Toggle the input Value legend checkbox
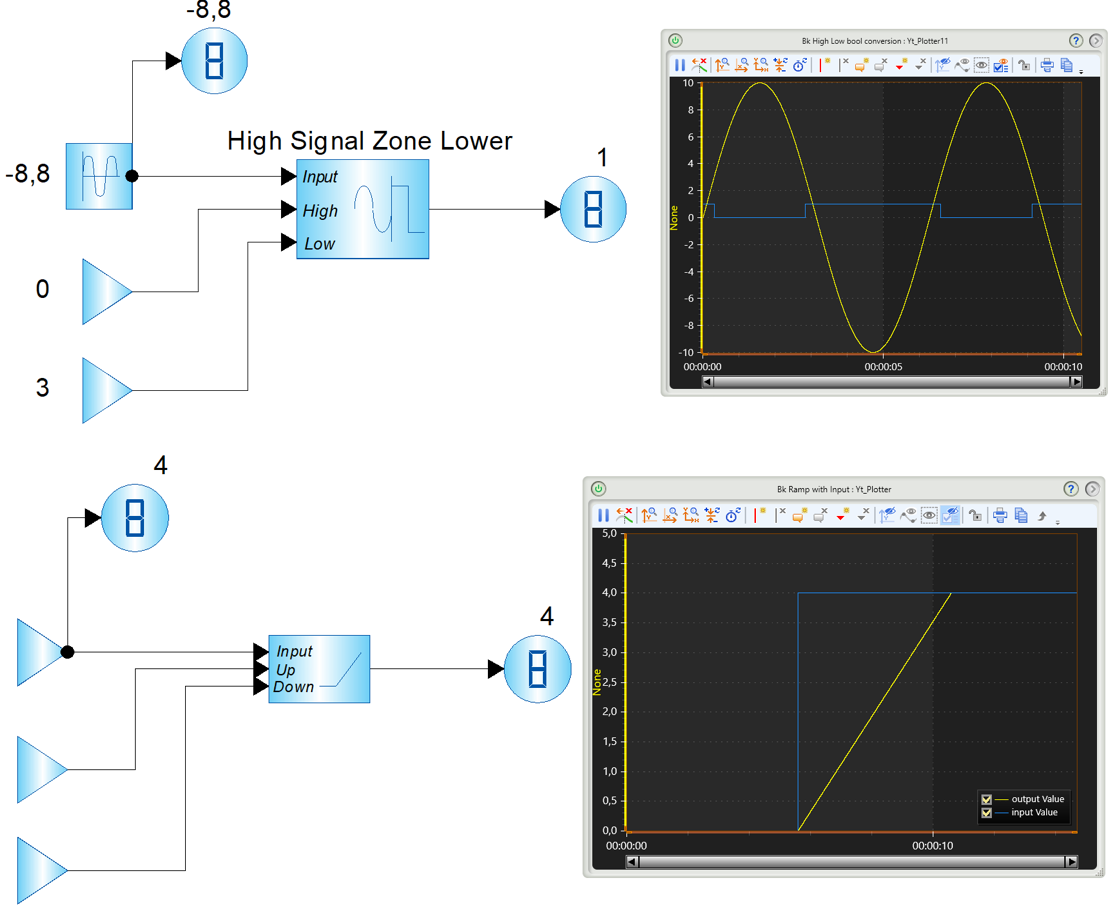Image resolution: width=1115 pixels, height=907 pixels. coord(986,812)
